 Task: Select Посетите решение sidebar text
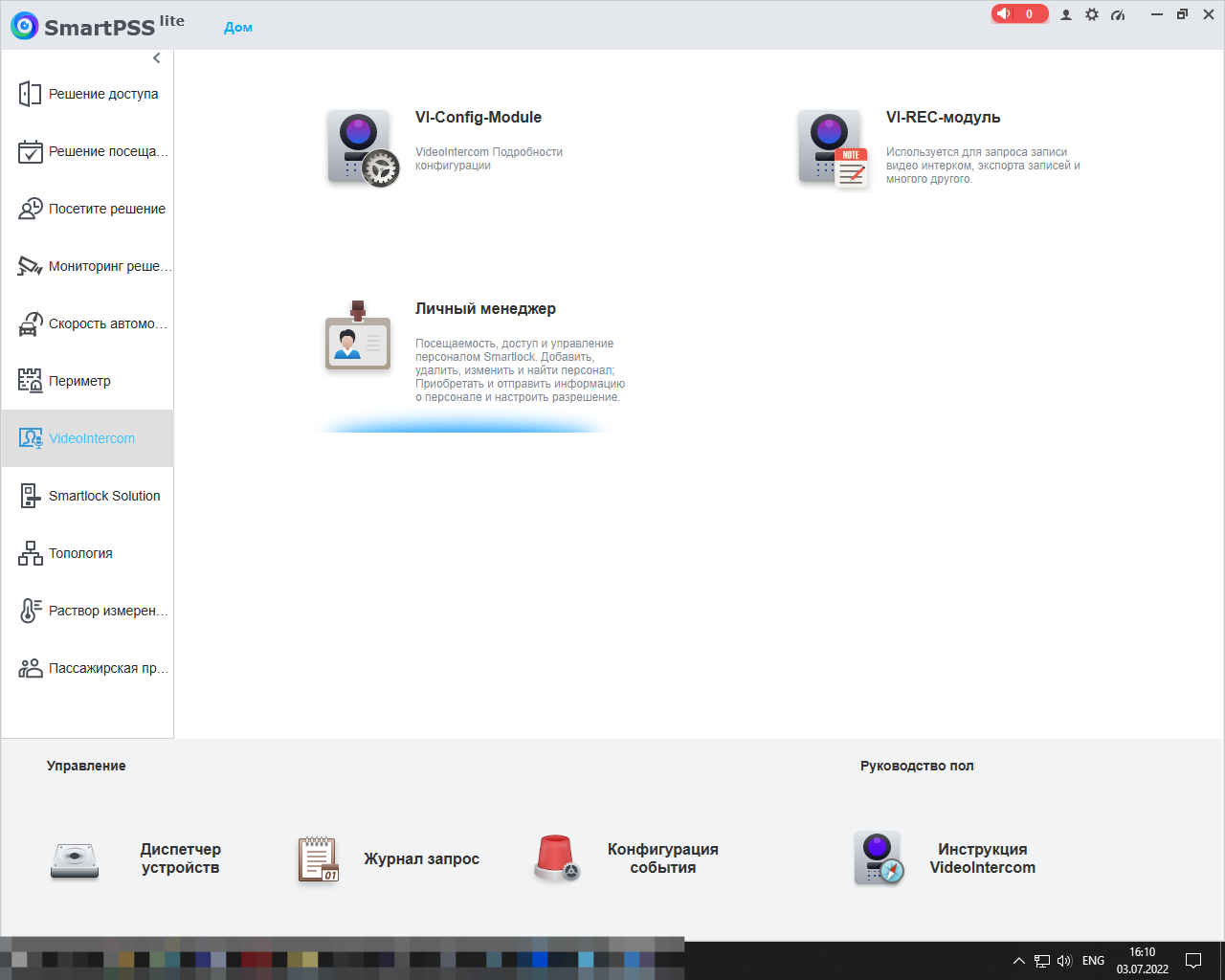tap(107, 209)
